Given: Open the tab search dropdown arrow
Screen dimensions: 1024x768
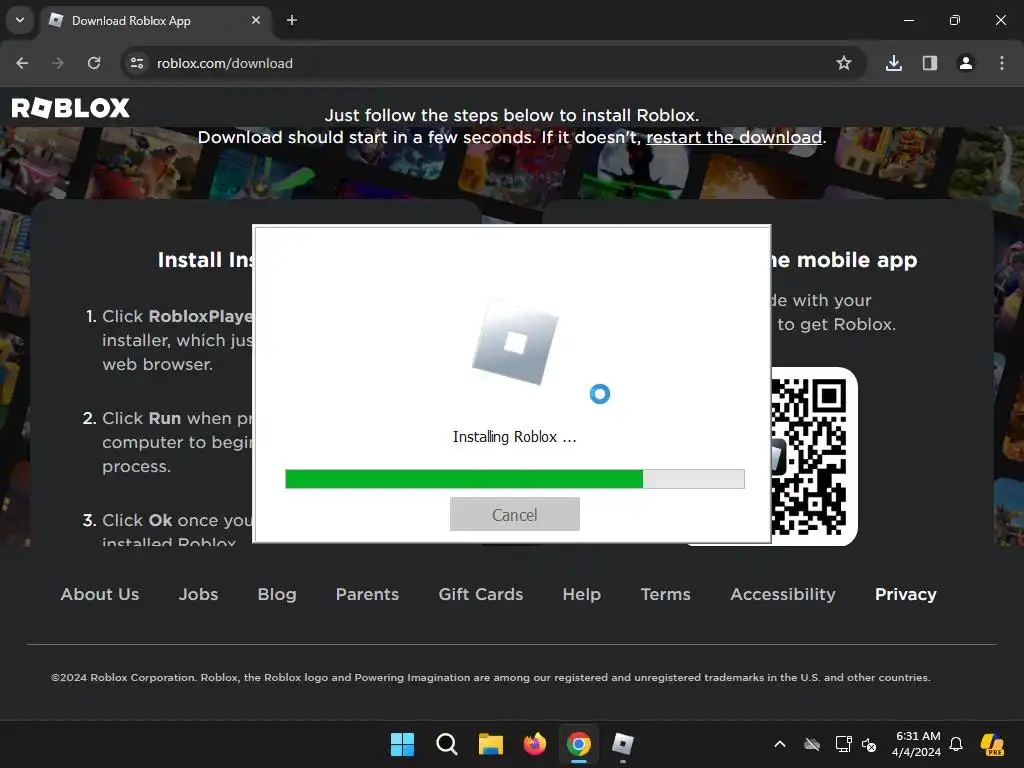Looking at the screenshot, I should 20,20.
